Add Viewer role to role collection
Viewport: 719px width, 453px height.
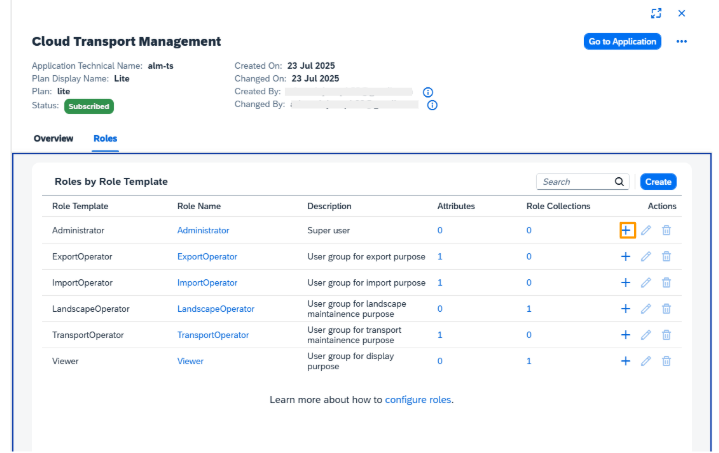tap(625, 361)
